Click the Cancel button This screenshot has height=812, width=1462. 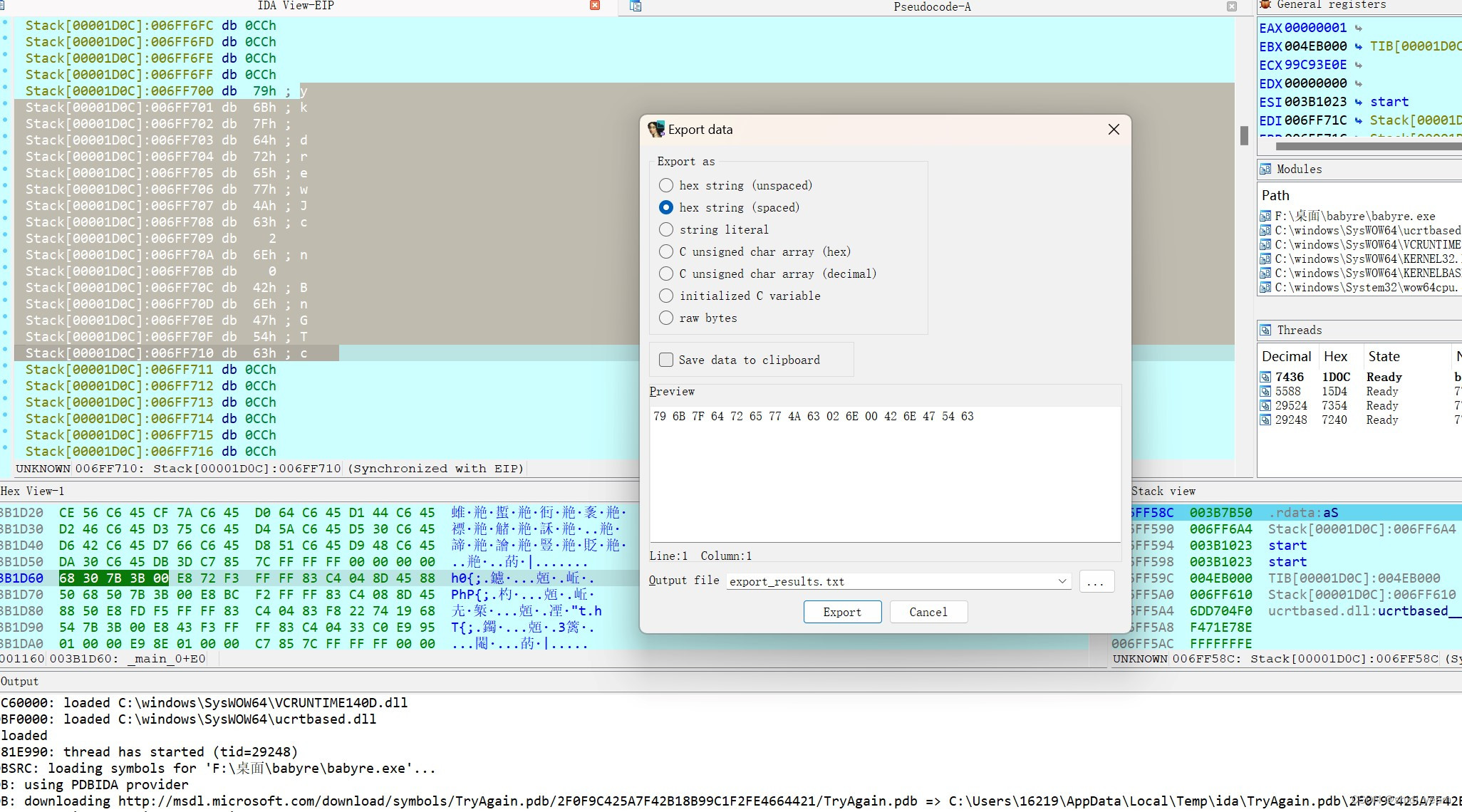(928, 612)
